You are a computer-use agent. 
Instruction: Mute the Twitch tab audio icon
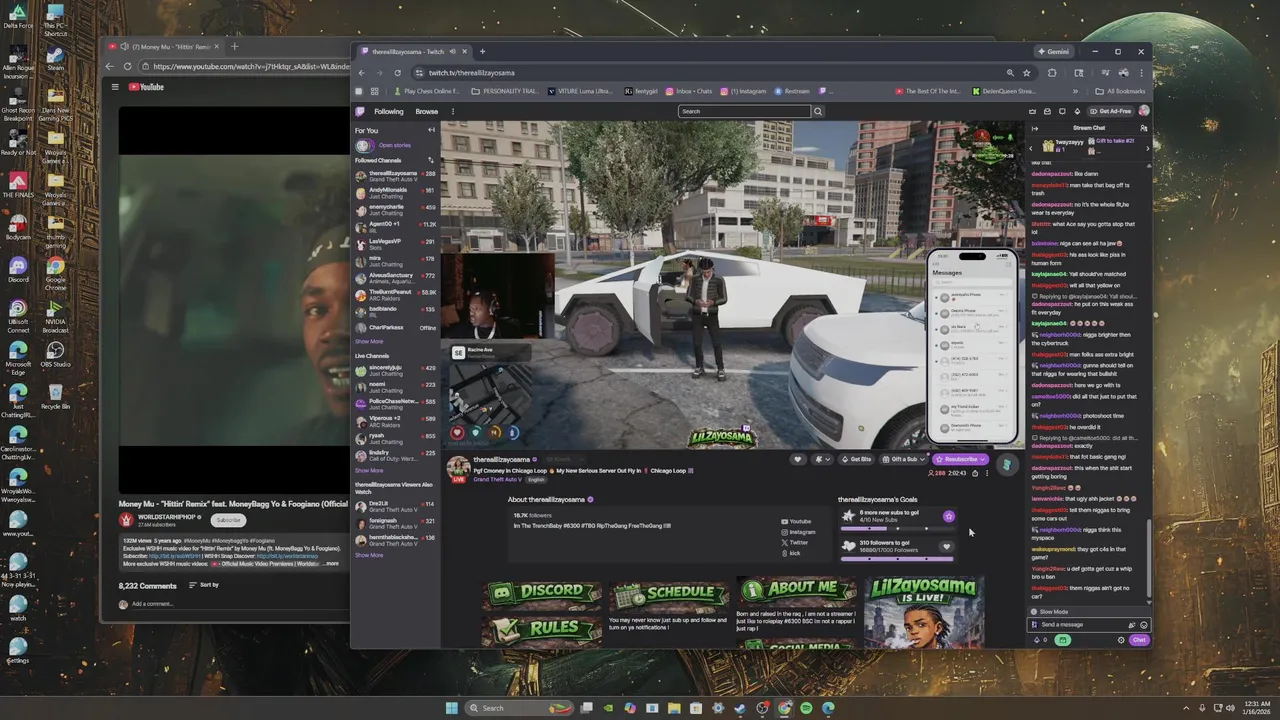coord(452,52)
